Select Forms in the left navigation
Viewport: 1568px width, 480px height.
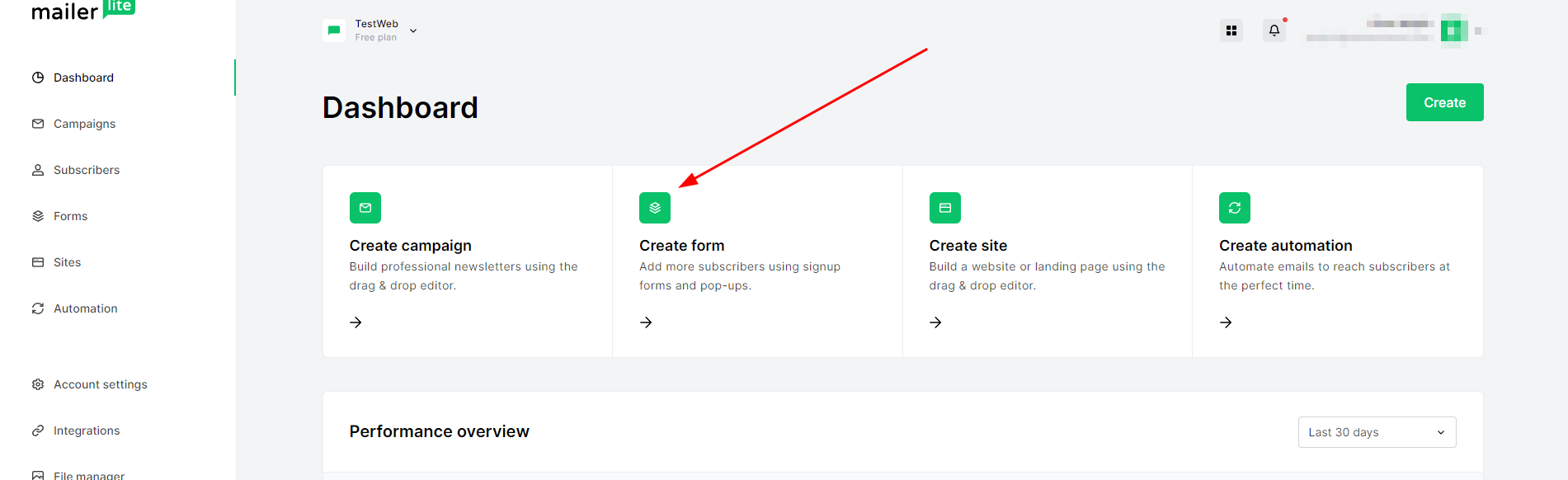[70, 216]
